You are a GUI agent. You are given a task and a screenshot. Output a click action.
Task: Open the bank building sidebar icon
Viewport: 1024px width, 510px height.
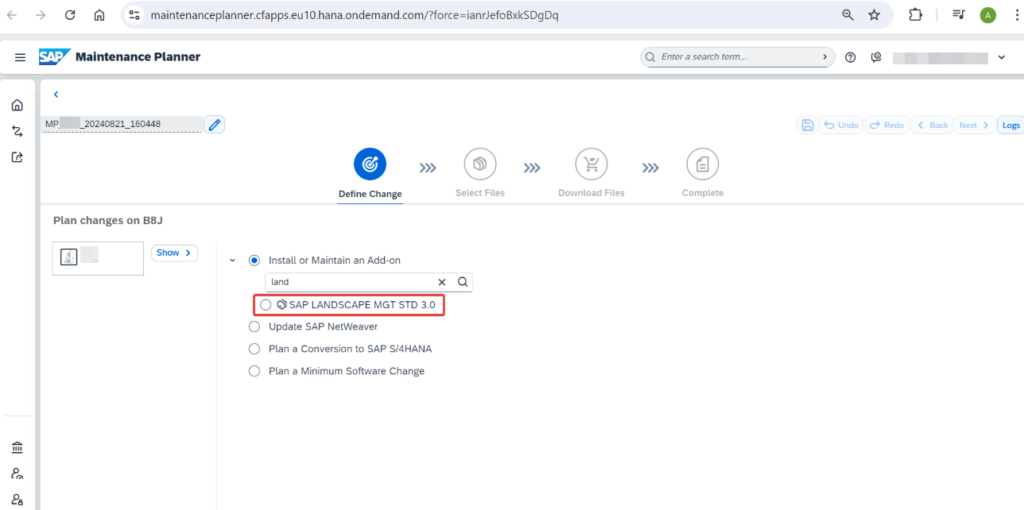point(18,448)
